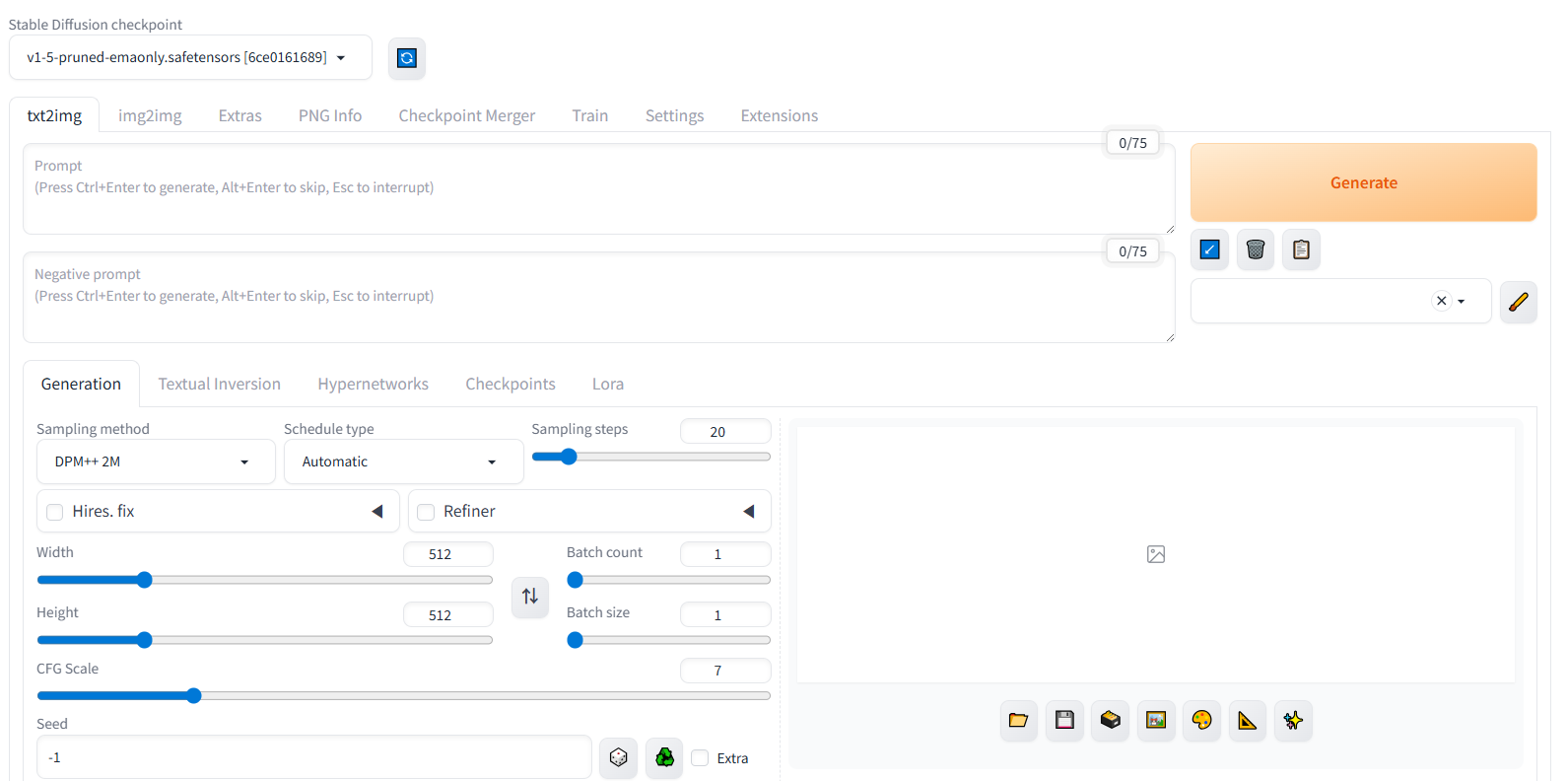
Task: Clear the prompt with the trash icon
Action: 1256,249
